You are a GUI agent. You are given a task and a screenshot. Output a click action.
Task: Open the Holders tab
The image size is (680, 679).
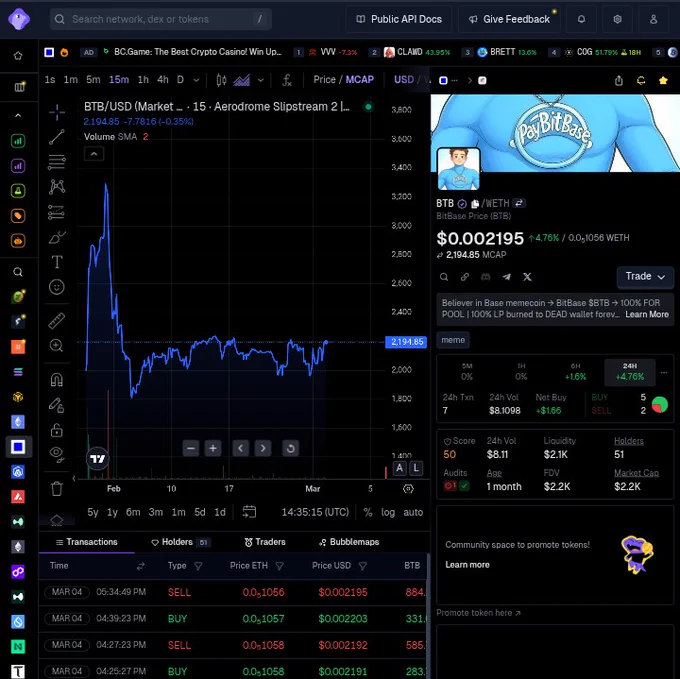[180, 542]
